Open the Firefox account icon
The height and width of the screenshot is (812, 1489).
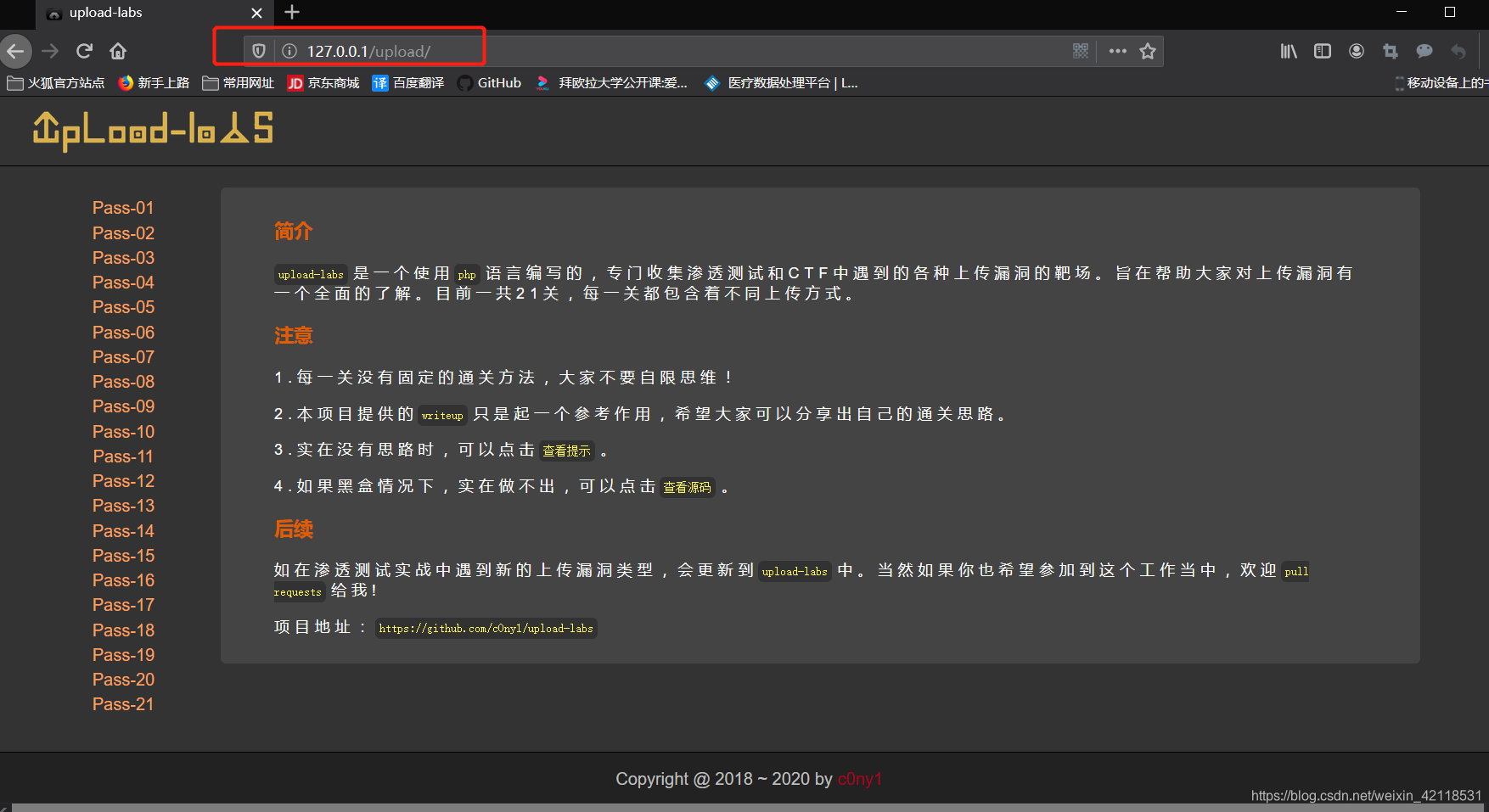pos(1357,51)
